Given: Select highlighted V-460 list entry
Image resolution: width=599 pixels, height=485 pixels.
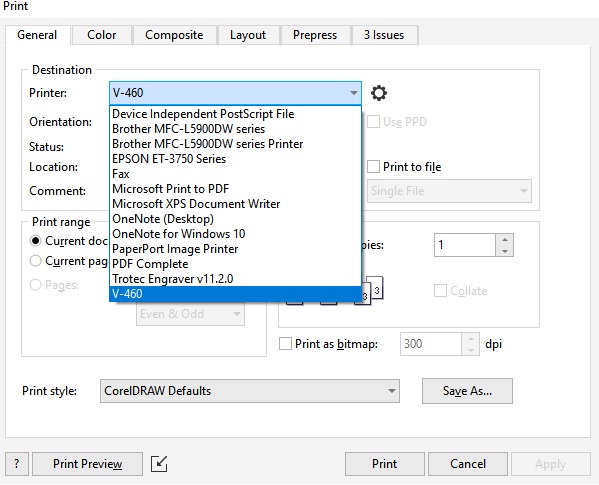Looking at the screenshot, I should click(235, 294).
